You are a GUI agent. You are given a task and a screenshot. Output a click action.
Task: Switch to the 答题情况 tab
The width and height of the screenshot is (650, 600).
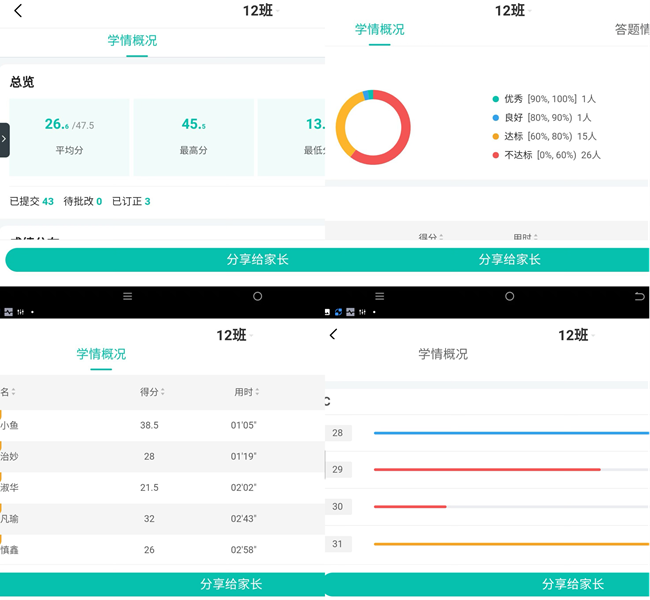[x=632, y=30]
